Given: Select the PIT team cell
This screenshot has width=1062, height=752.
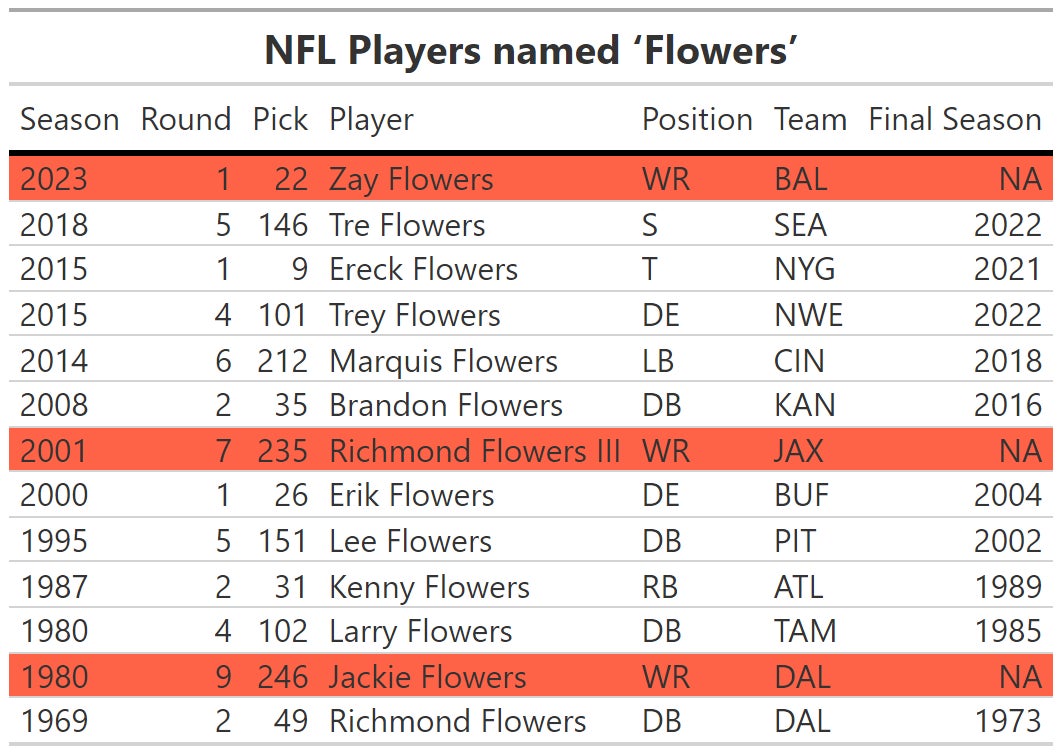Looking at the screenshot, I should [794, 542].
